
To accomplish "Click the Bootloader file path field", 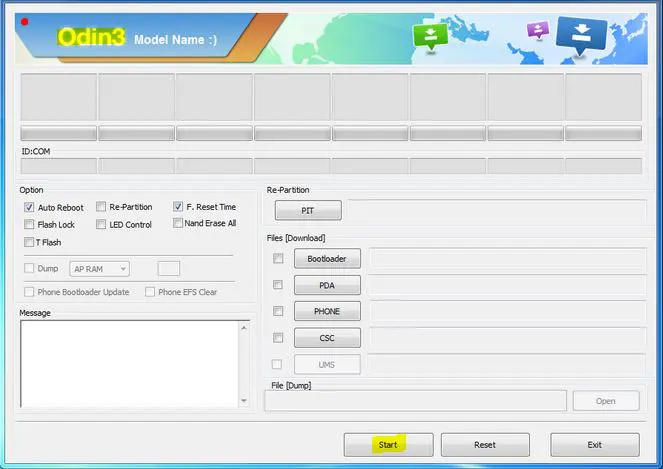I will pyautogui.click(x=507, y=258).
